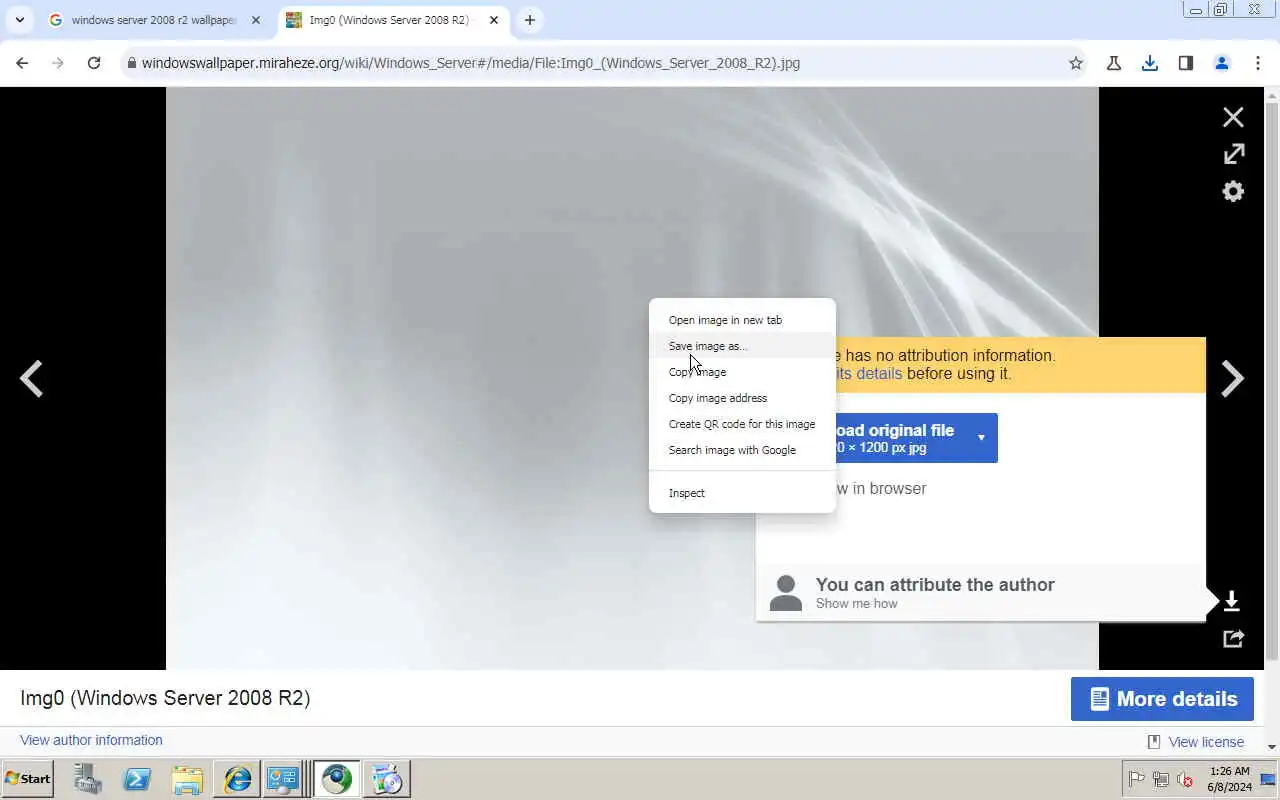The image size is (1280, 800).
Task: Open the More details button
Action: pyautogui.click(x=1162, y=699)
